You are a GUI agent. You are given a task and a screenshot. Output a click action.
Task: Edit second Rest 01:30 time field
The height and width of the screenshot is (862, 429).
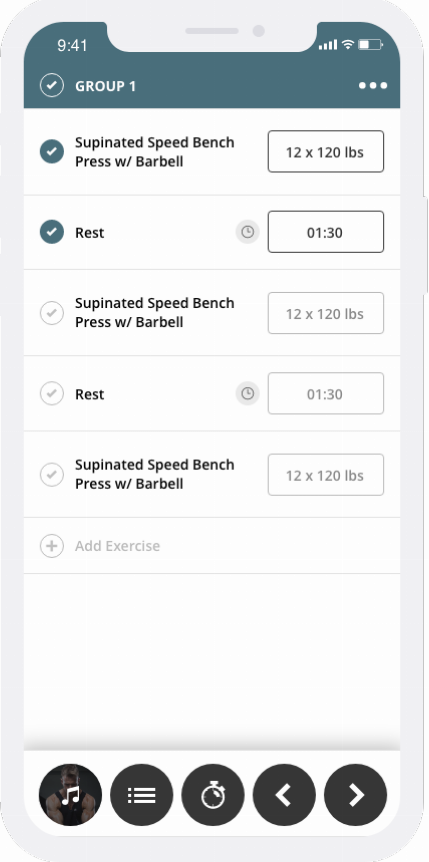(x=326, y=394)
